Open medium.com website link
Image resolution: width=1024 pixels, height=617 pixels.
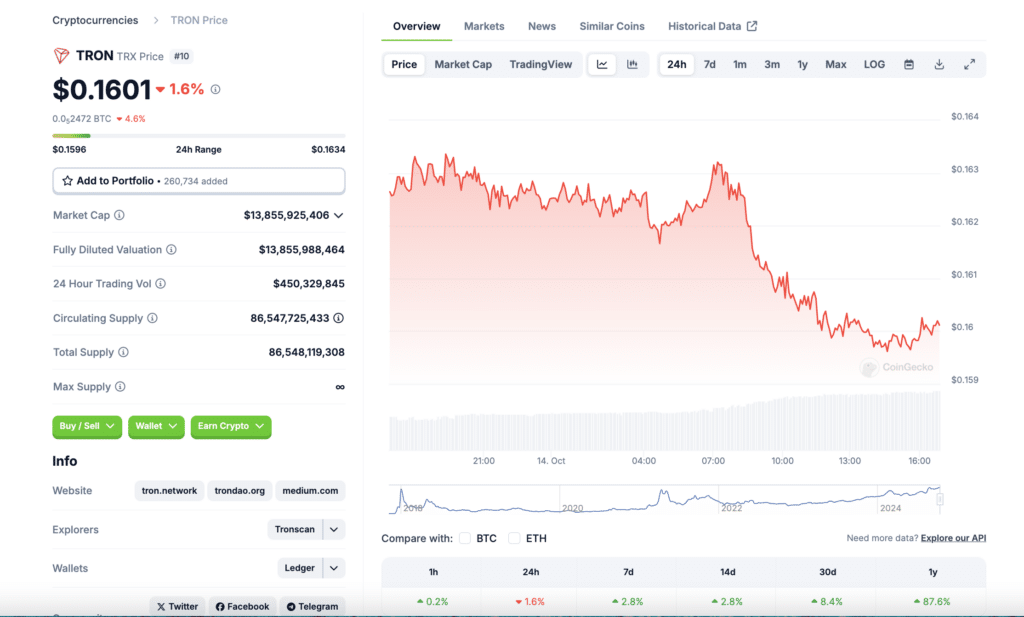[x=310, y=490]
